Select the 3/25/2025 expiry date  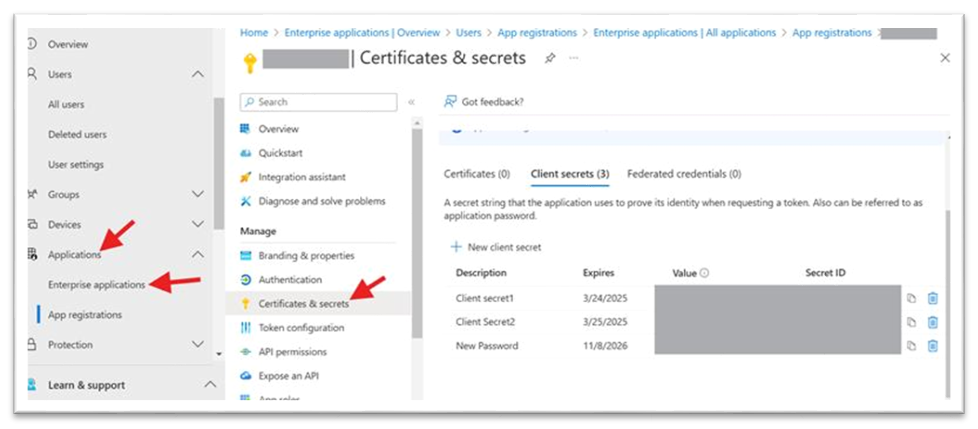coord(605,322)
